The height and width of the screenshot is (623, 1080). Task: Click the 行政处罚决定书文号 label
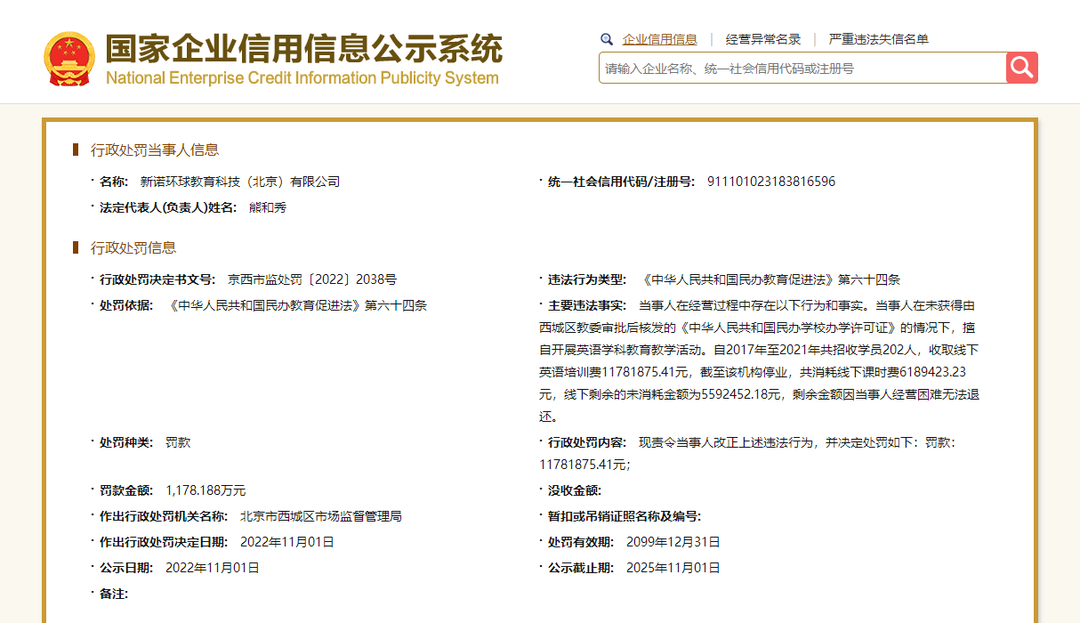tap(157, 279)
